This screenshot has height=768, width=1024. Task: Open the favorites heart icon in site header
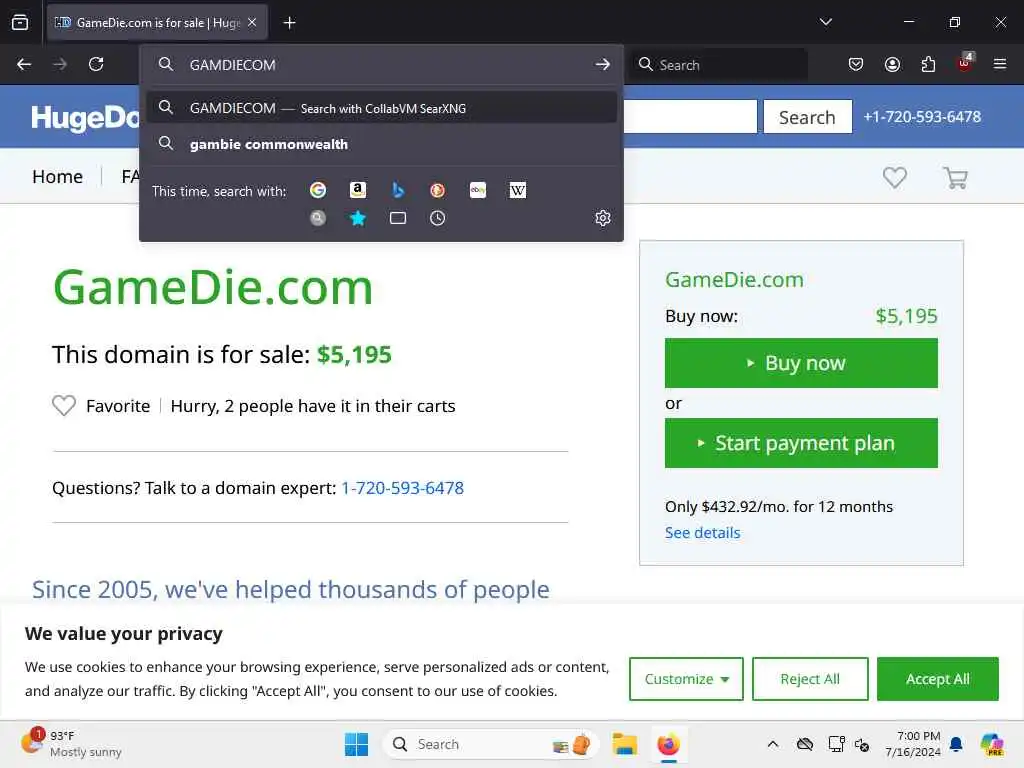coord(895,177)
